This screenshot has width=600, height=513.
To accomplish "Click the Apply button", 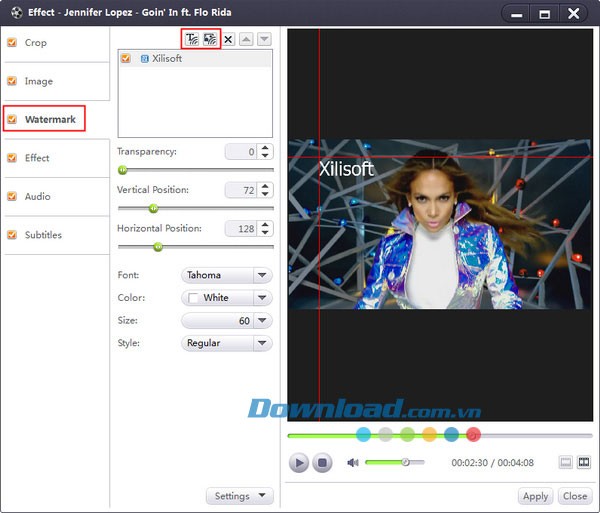I will point(535,496).
